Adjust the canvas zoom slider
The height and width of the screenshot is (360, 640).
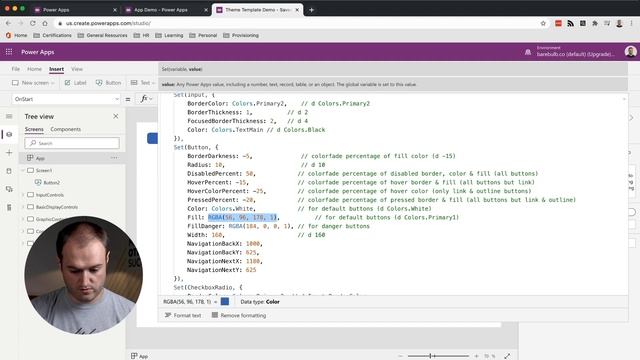point(438,356)
